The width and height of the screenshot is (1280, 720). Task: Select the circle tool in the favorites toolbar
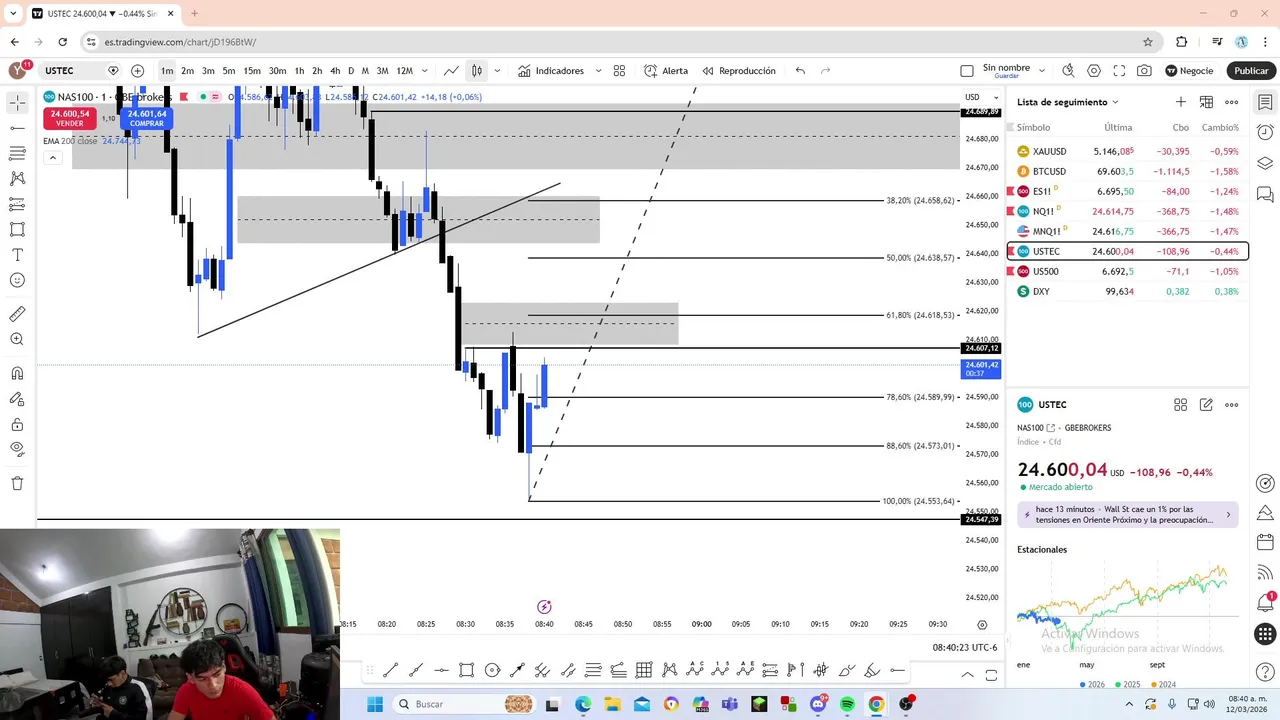click(x=492, y=670)
